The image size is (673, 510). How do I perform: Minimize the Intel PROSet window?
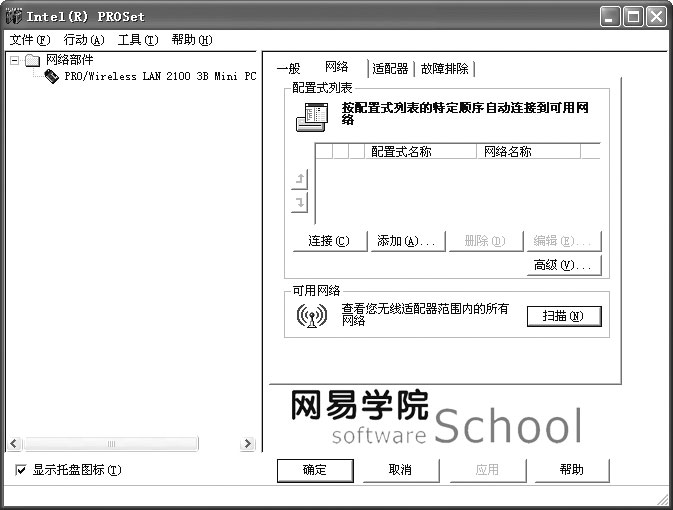(x=609, y=17)
